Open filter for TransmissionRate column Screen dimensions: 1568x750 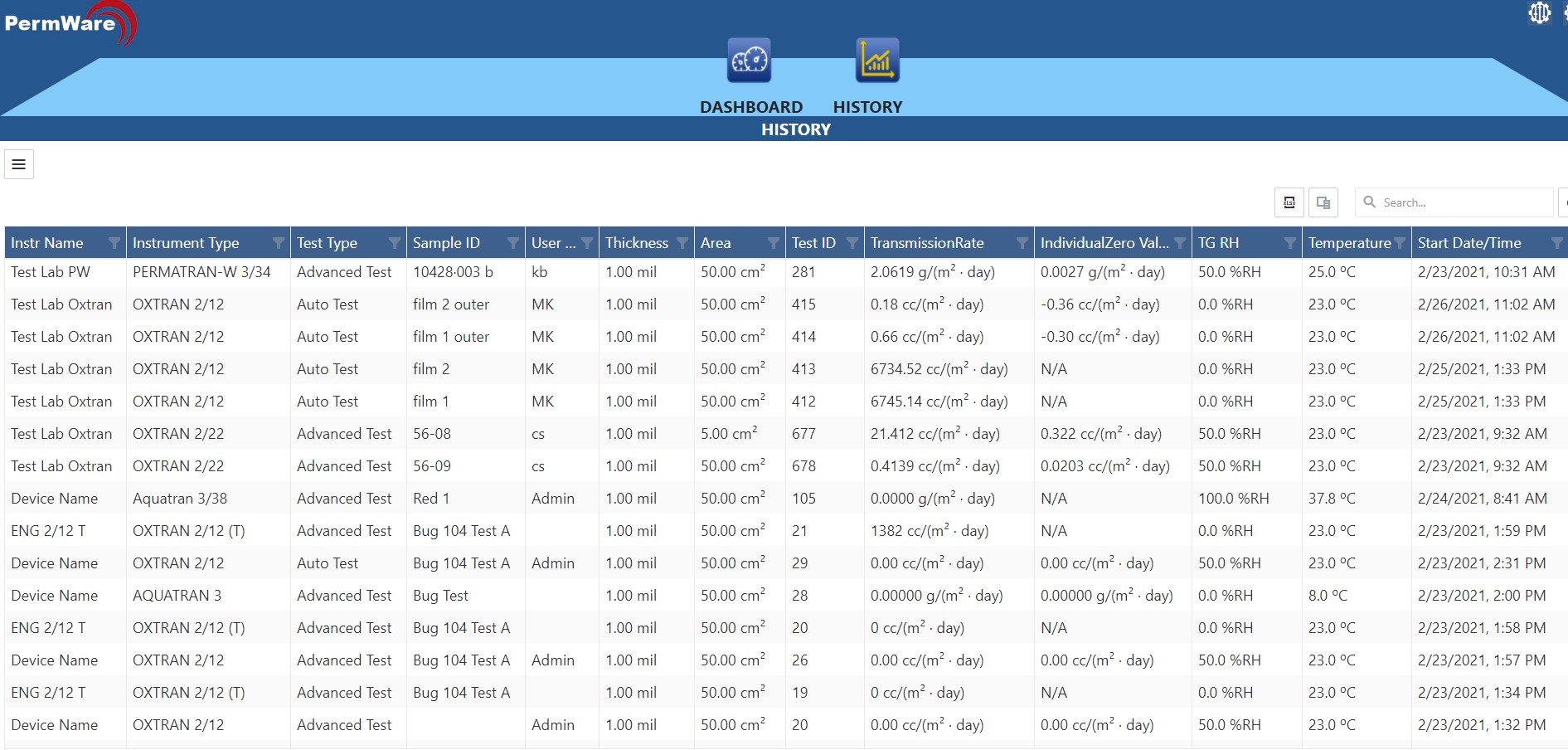pyautogui.click(x=1022, y=243)
